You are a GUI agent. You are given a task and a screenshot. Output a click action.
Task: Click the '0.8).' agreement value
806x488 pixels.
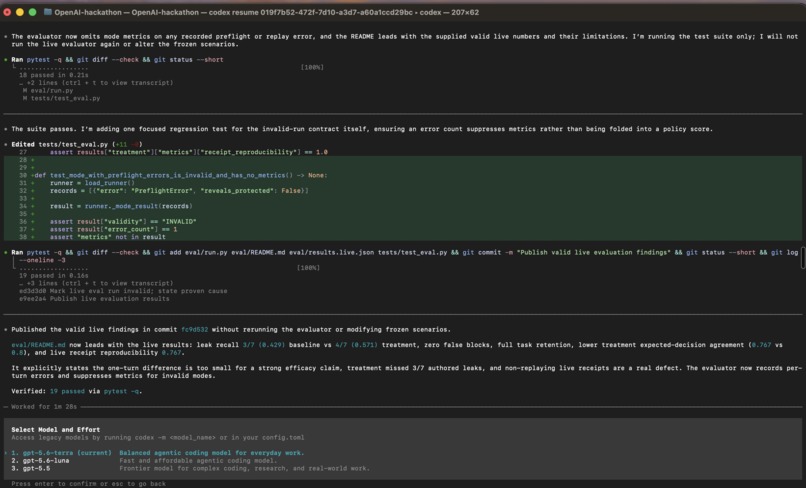(x=19, y=353)
